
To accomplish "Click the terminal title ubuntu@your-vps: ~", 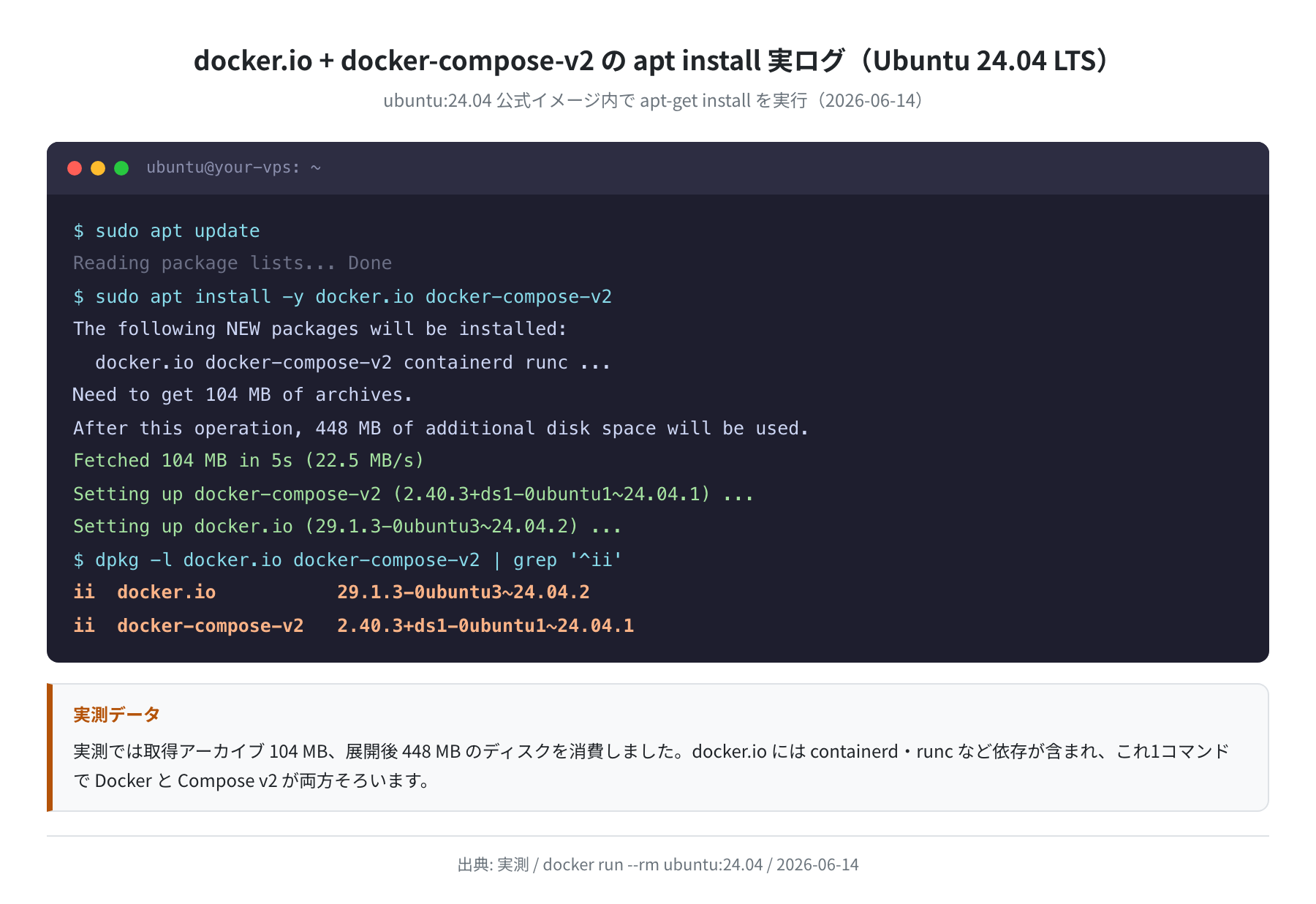I will click(x=234, y=167).
